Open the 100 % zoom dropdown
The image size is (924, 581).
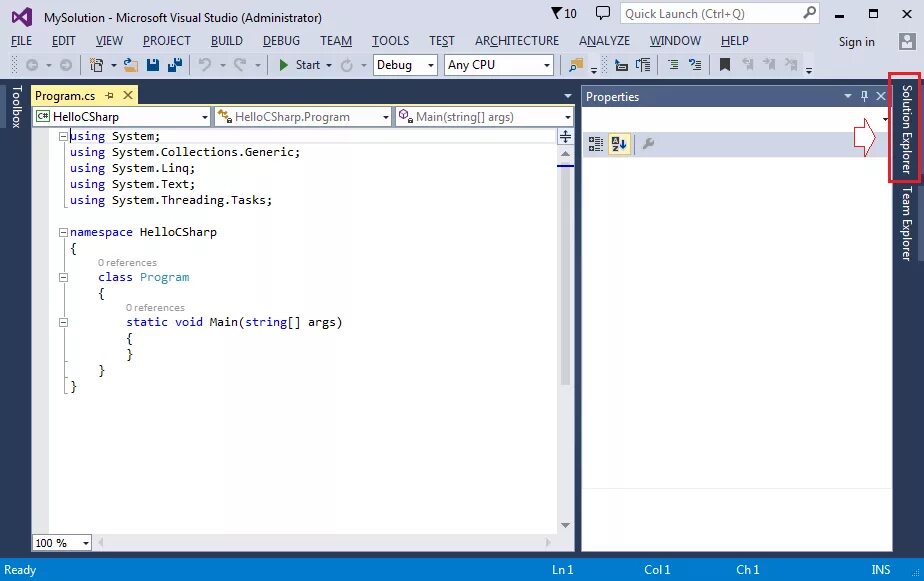(62, 543)
